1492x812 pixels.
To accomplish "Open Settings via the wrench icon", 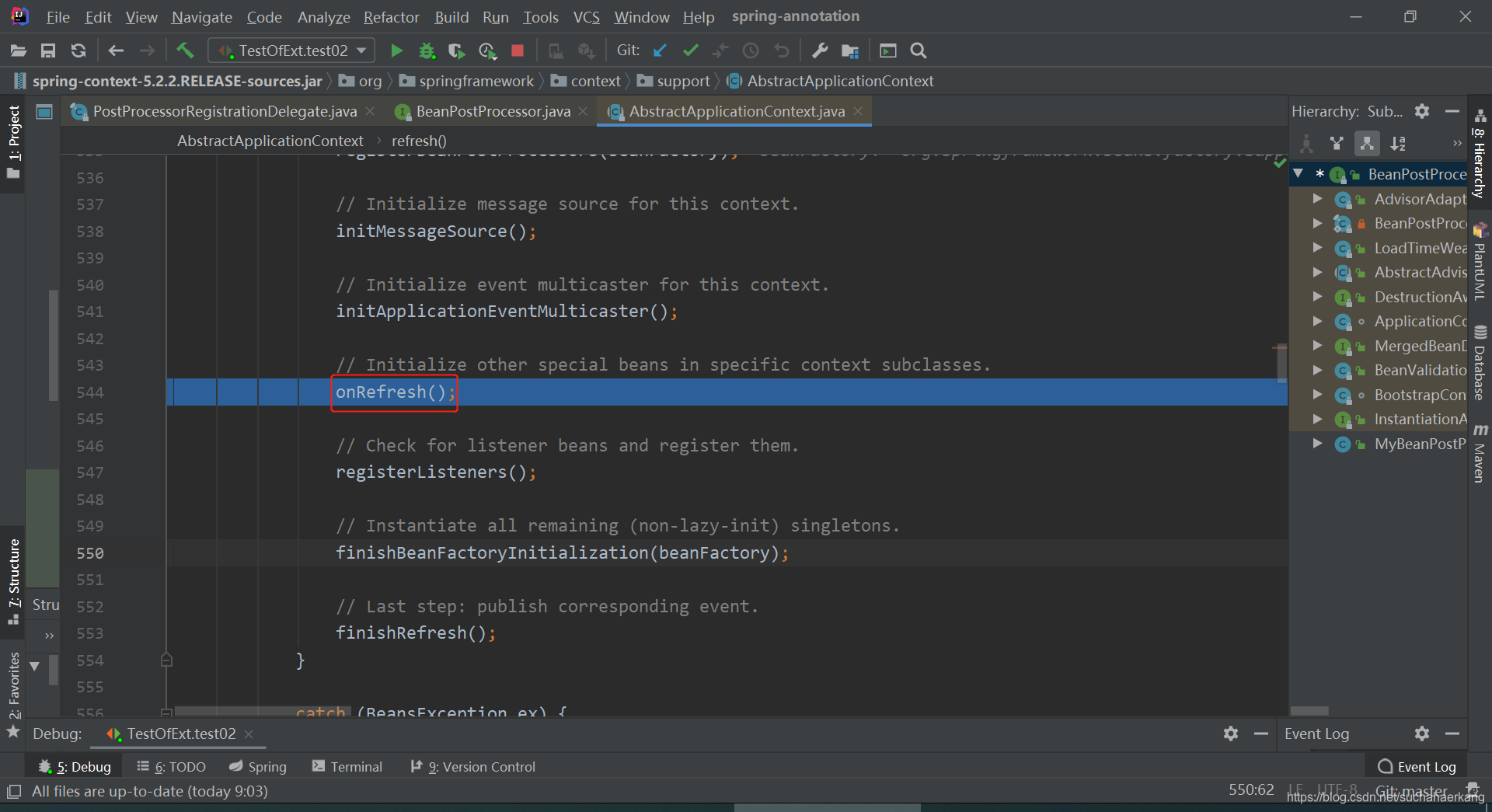I will click(x=820, y=51).
